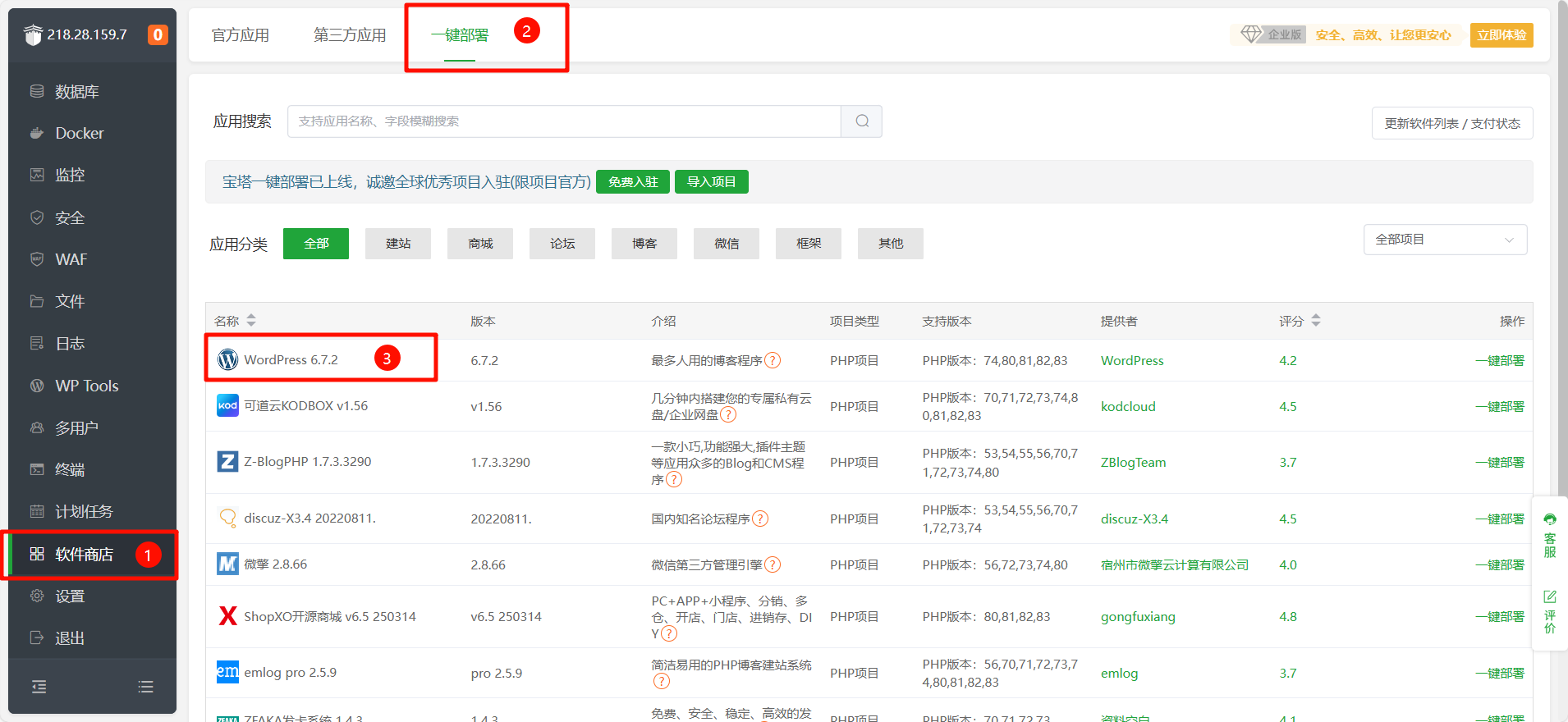
Task: Open the 监控 monitoring sidebar icon
Action: [x=37, y=175]
